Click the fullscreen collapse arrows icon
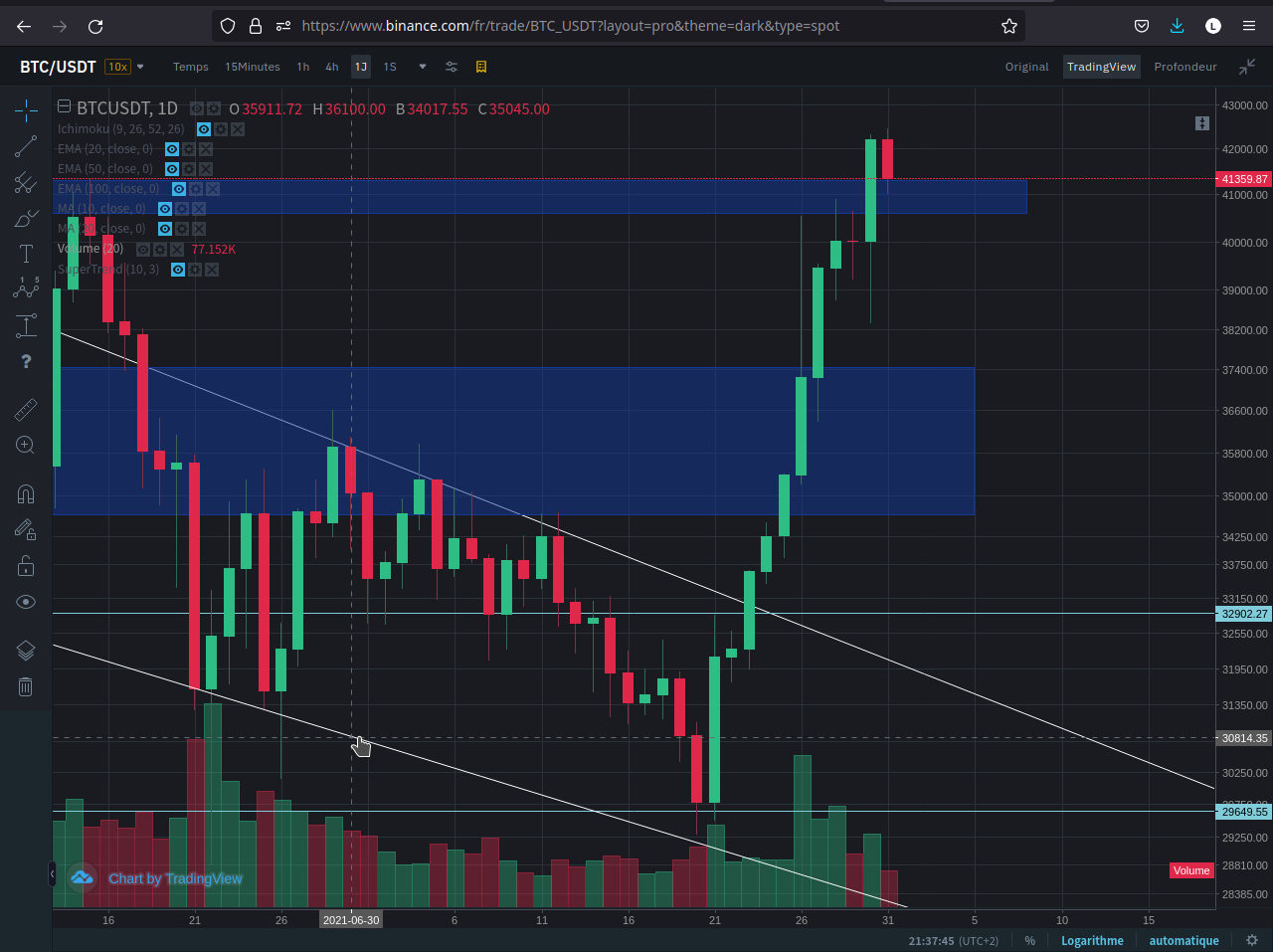This screenshot has width=1273, height=952. click(1247, 67)
